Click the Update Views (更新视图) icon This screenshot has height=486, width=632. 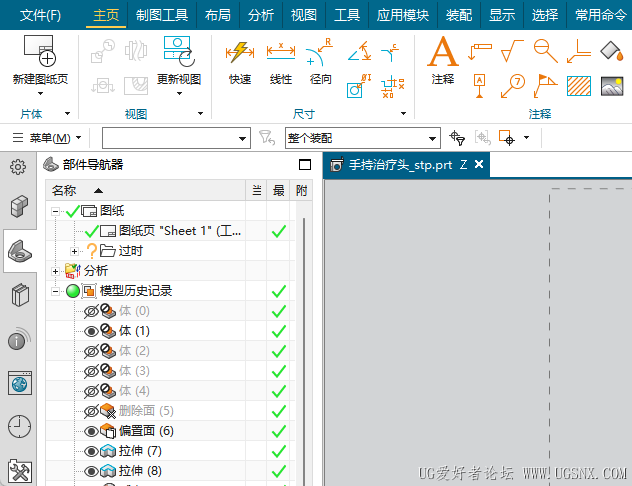(x=179, y=51)
